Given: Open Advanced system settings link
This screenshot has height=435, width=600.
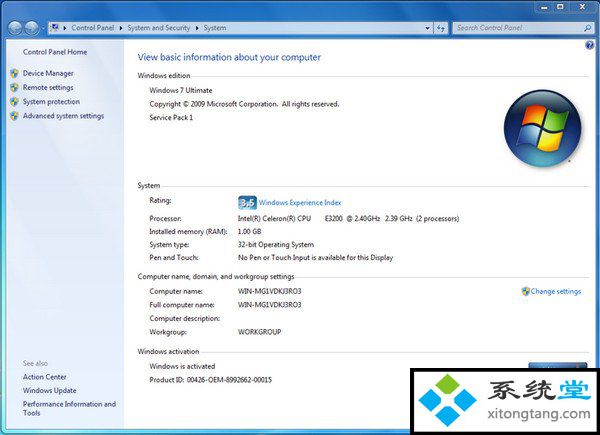Looking at the screenshot, I should click(x=63, y=116).
